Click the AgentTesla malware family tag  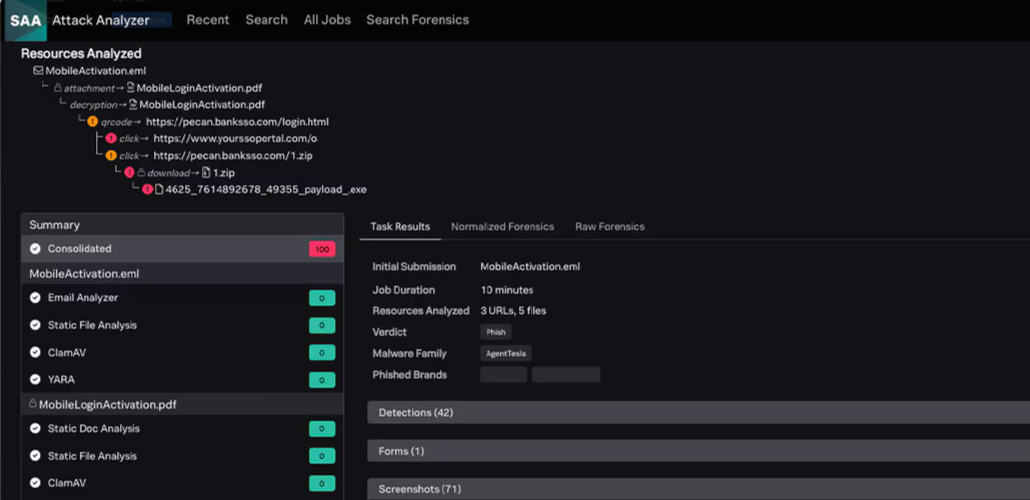coord(506,353)
